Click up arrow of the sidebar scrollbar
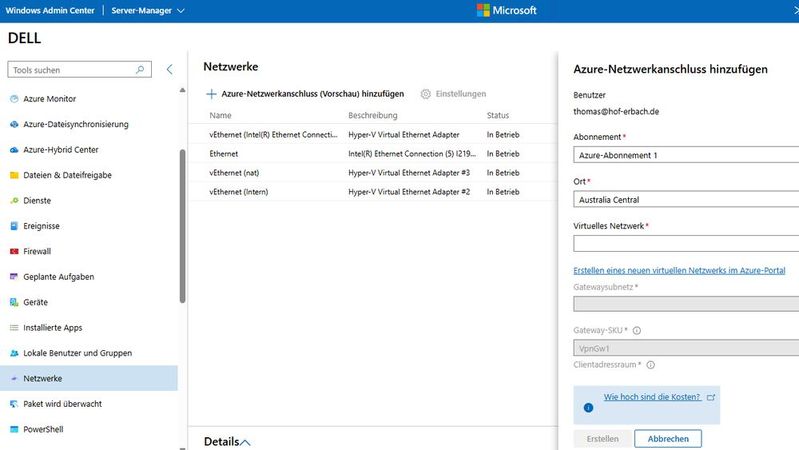The width and height of the screenshot is (799, 450). coord(182,90)
